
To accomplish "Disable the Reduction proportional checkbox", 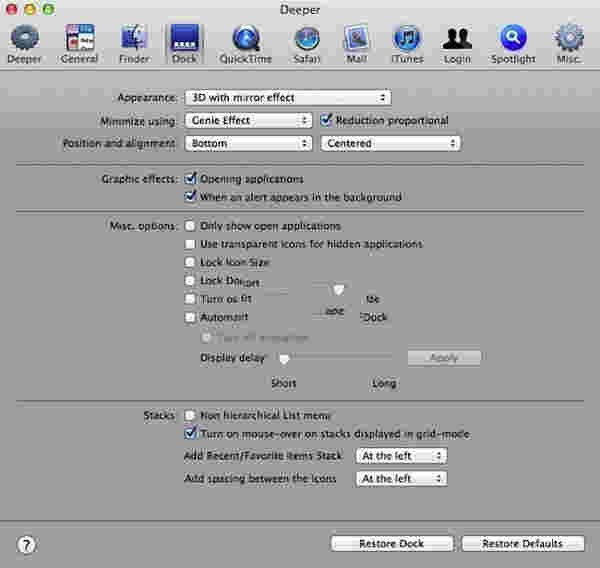I will point(327,120).
